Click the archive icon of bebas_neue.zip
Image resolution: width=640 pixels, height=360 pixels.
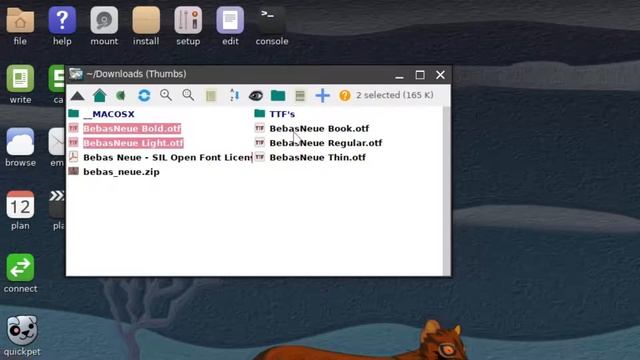(73, 171)
